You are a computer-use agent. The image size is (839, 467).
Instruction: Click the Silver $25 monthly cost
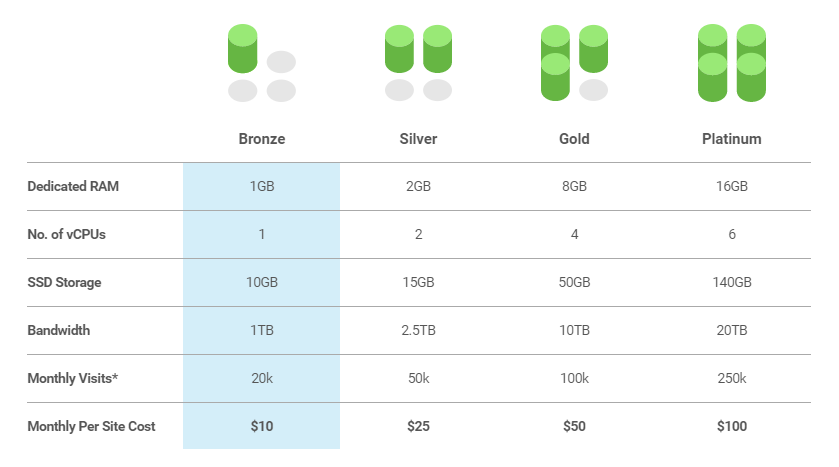pos(418,426)
